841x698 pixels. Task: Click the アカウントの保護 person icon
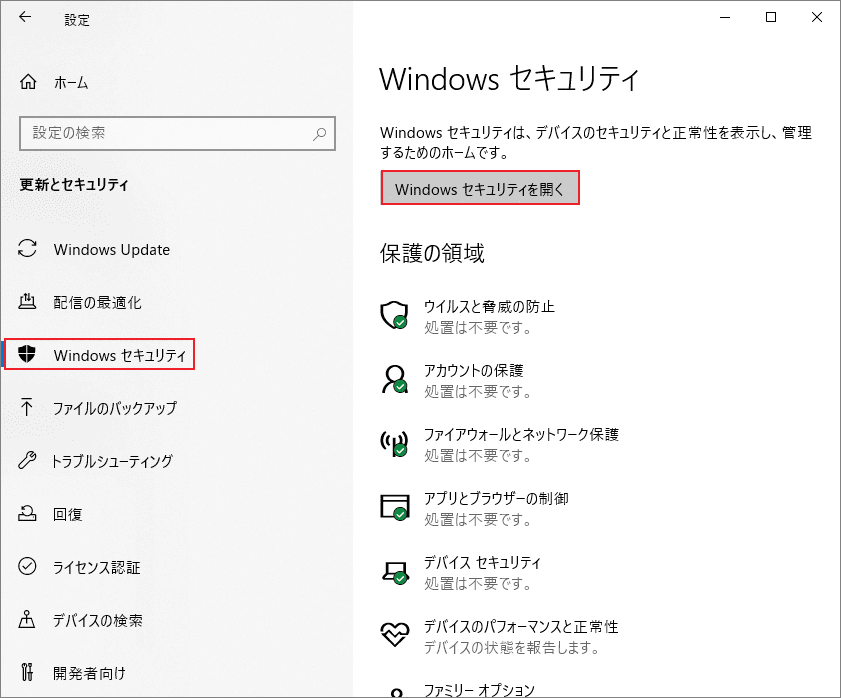pyautogui.click(x=394, y=379)
